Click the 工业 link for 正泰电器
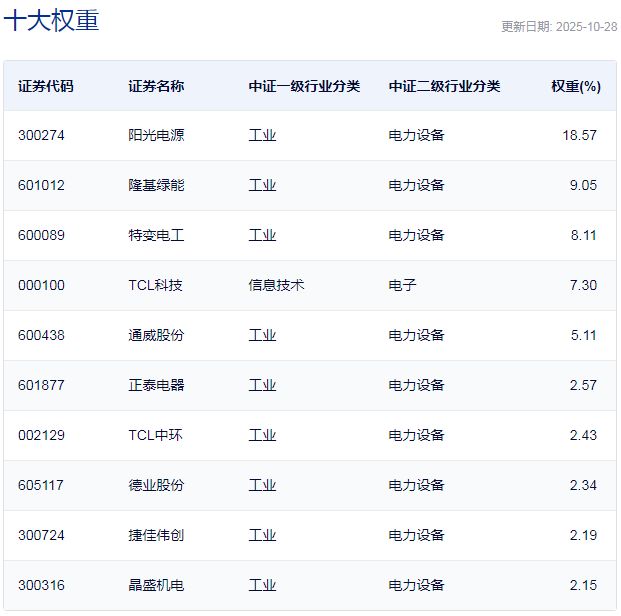The width and height of the screenshot is (621, 616). pyautogui.click(x=262, y=385)
